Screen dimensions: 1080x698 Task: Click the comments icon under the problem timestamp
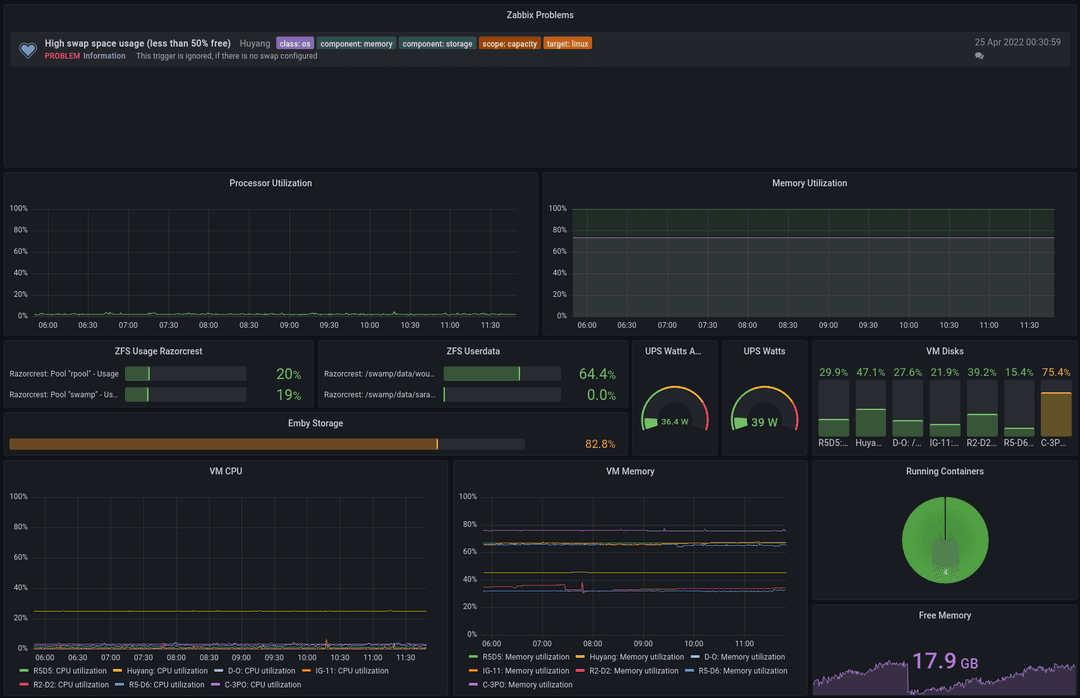(x=979, y=56)
